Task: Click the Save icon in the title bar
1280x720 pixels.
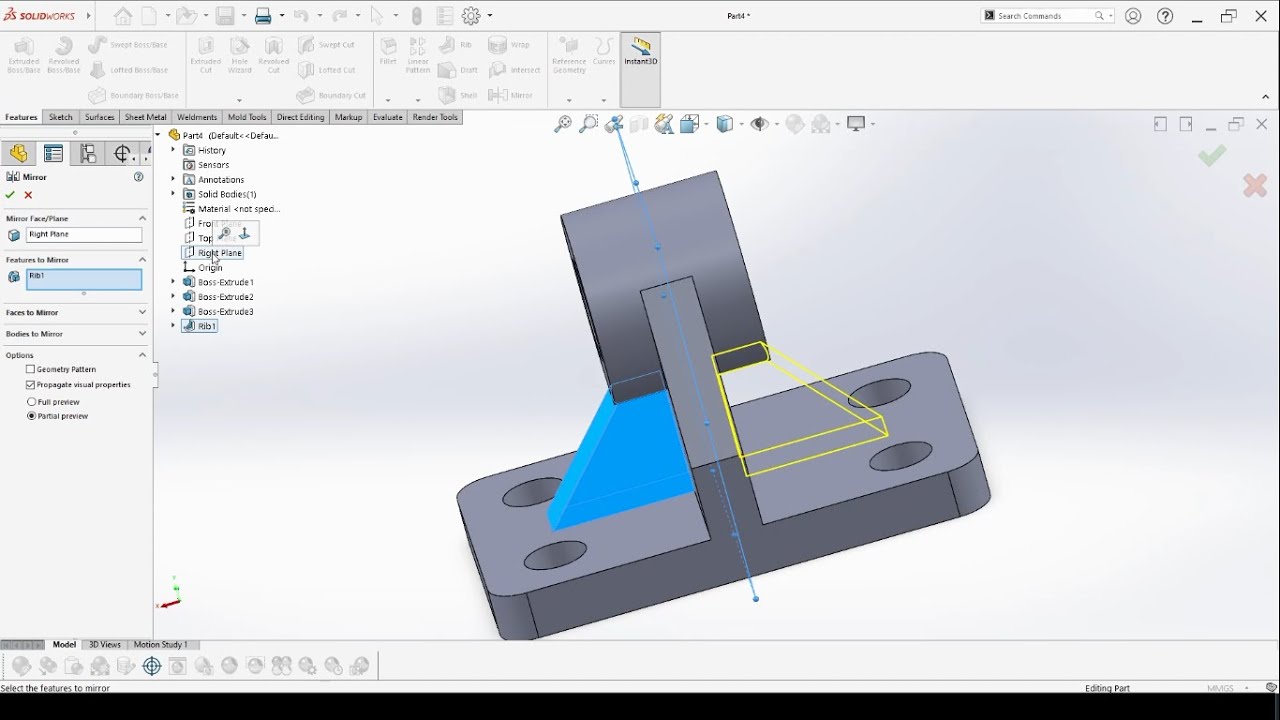Action: (x=224, y=16)
